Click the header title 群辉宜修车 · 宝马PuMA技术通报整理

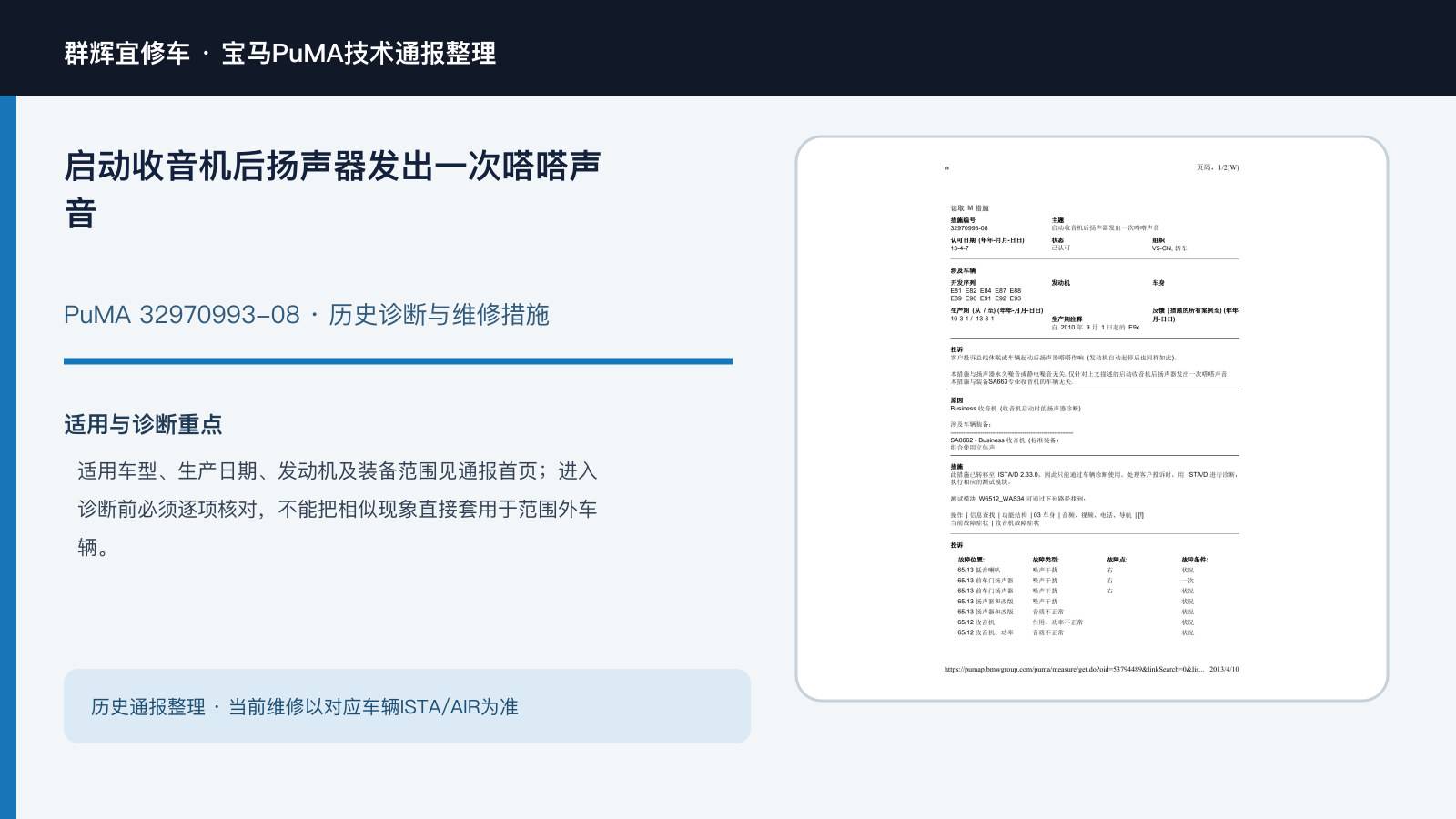coord(280,53)
